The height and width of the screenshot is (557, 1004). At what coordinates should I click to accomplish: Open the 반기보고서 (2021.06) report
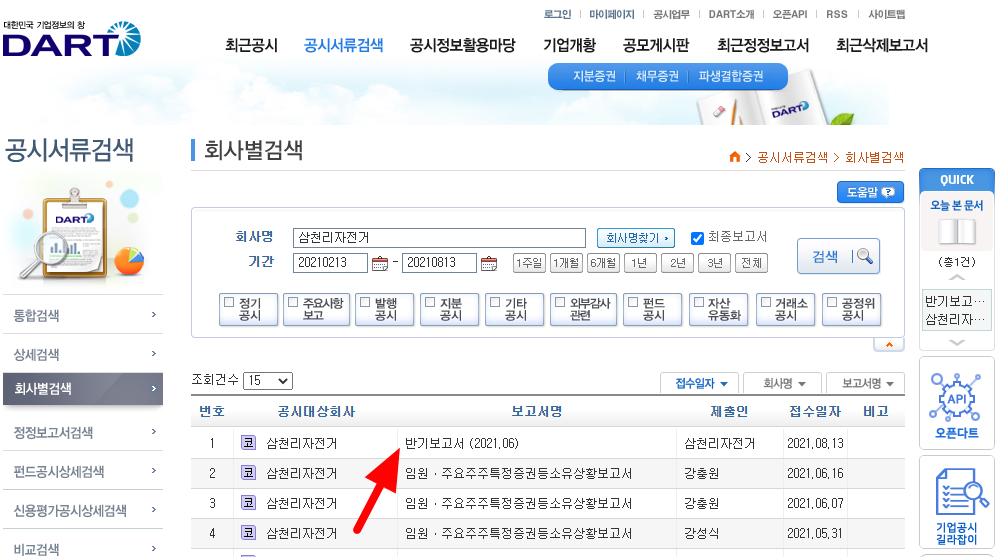(462, 443)
